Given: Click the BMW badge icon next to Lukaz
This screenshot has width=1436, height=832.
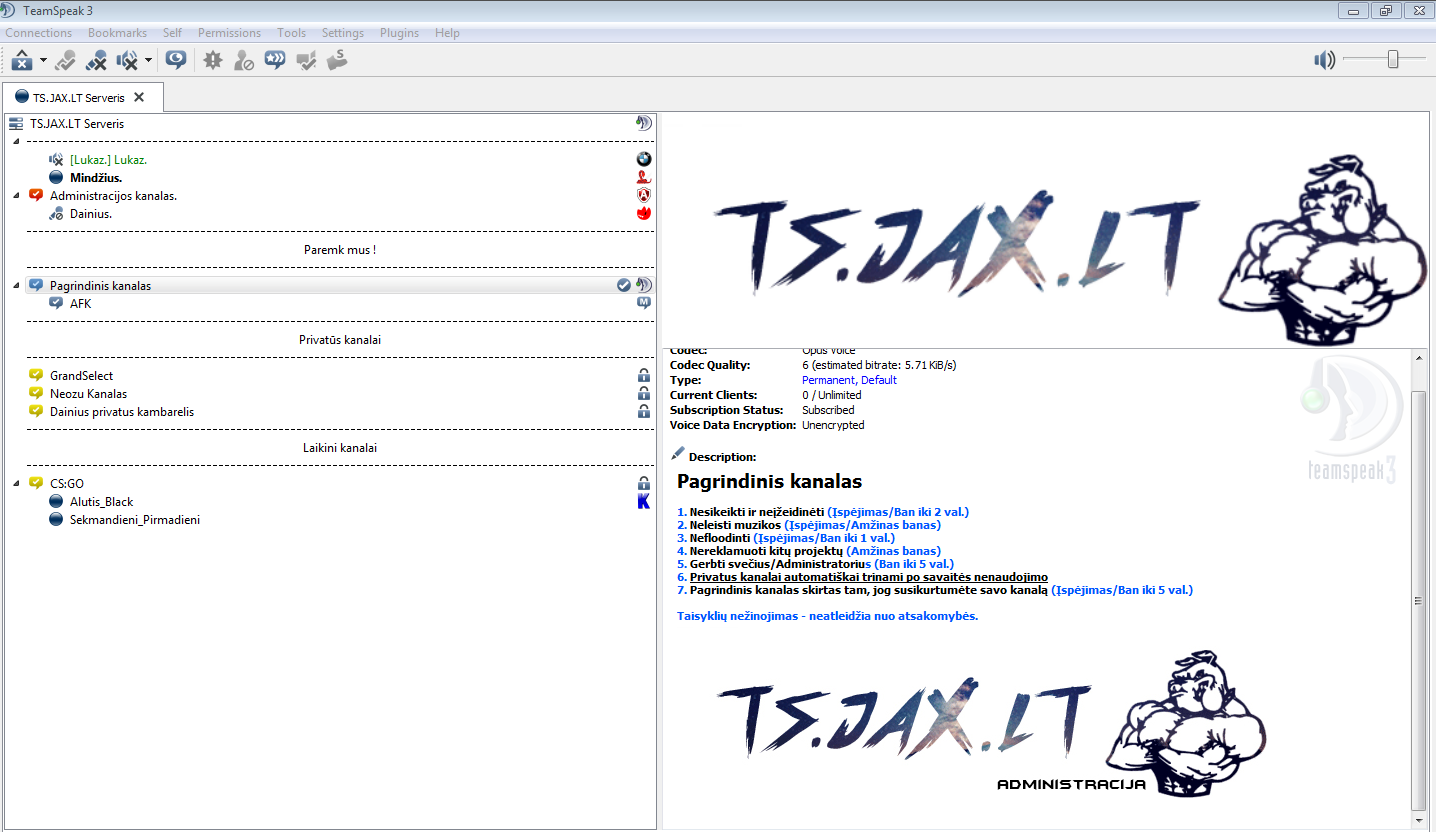Looking at the screenshot, I should [x=644, y=159].
